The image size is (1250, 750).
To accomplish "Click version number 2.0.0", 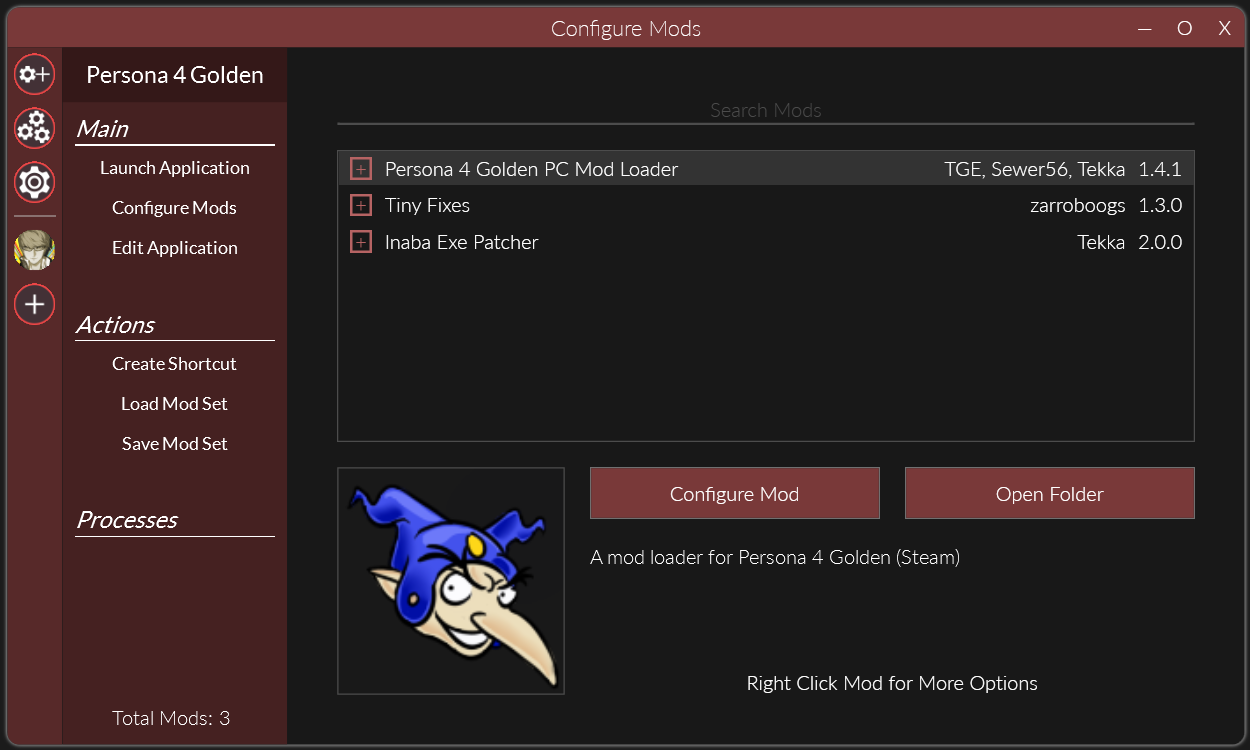I will 1160,242.
